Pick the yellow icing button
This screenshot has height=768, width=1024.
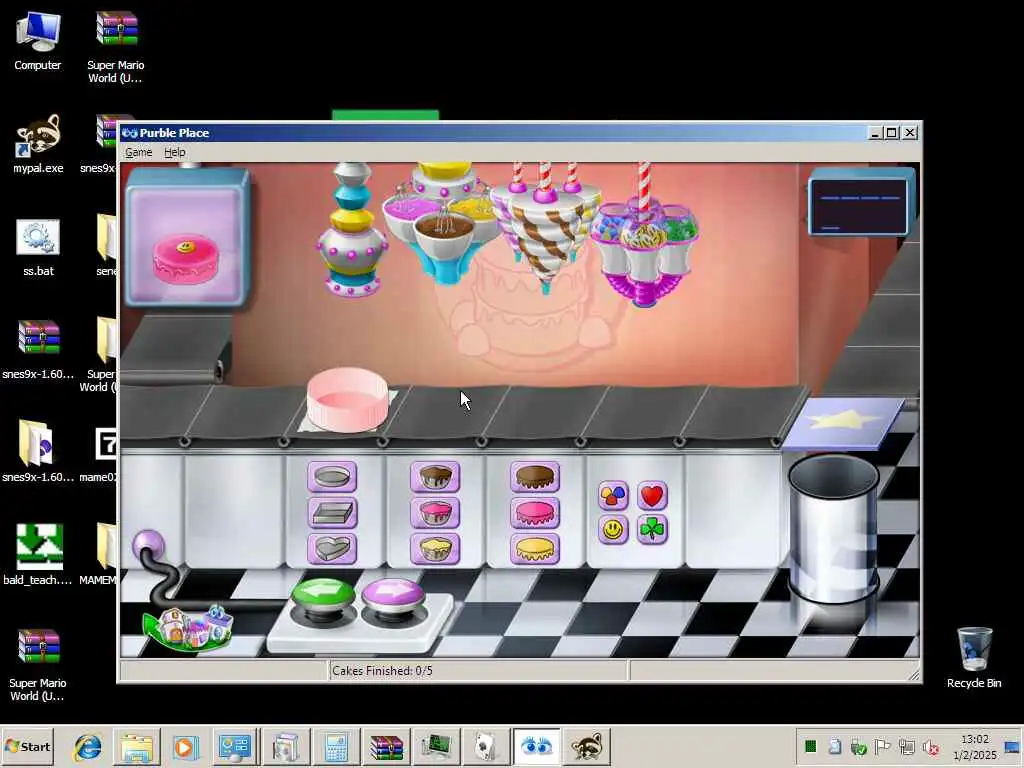click(535, 549)
